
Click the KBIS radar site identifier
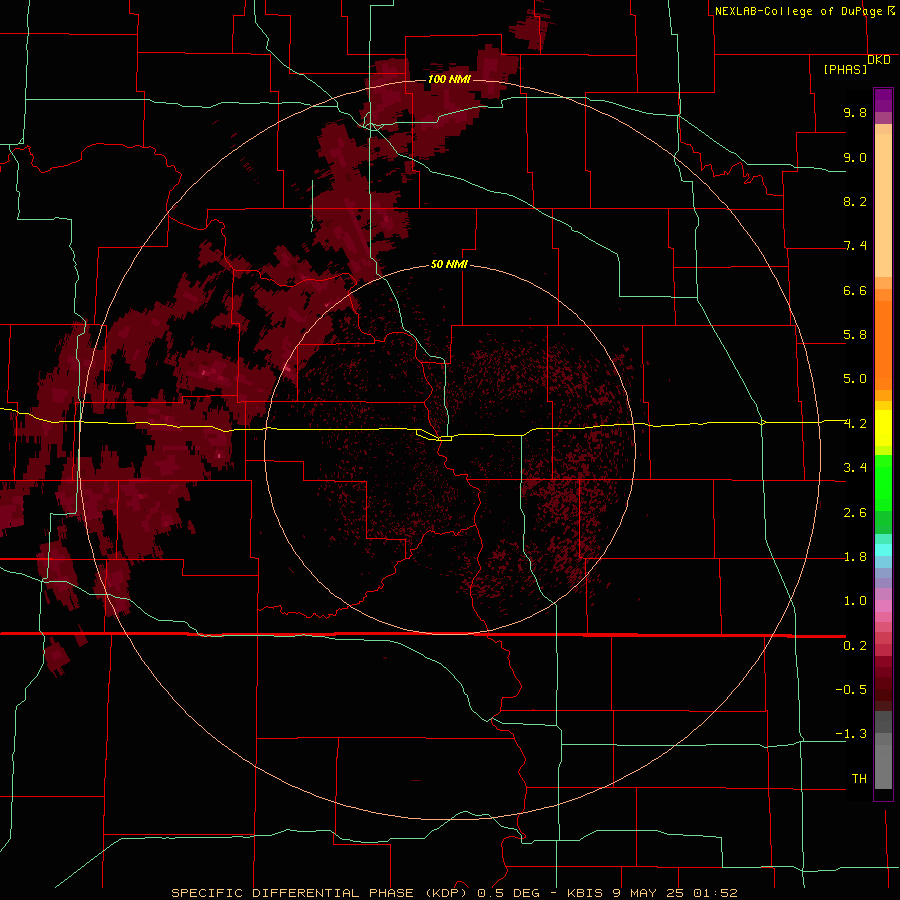585,893
